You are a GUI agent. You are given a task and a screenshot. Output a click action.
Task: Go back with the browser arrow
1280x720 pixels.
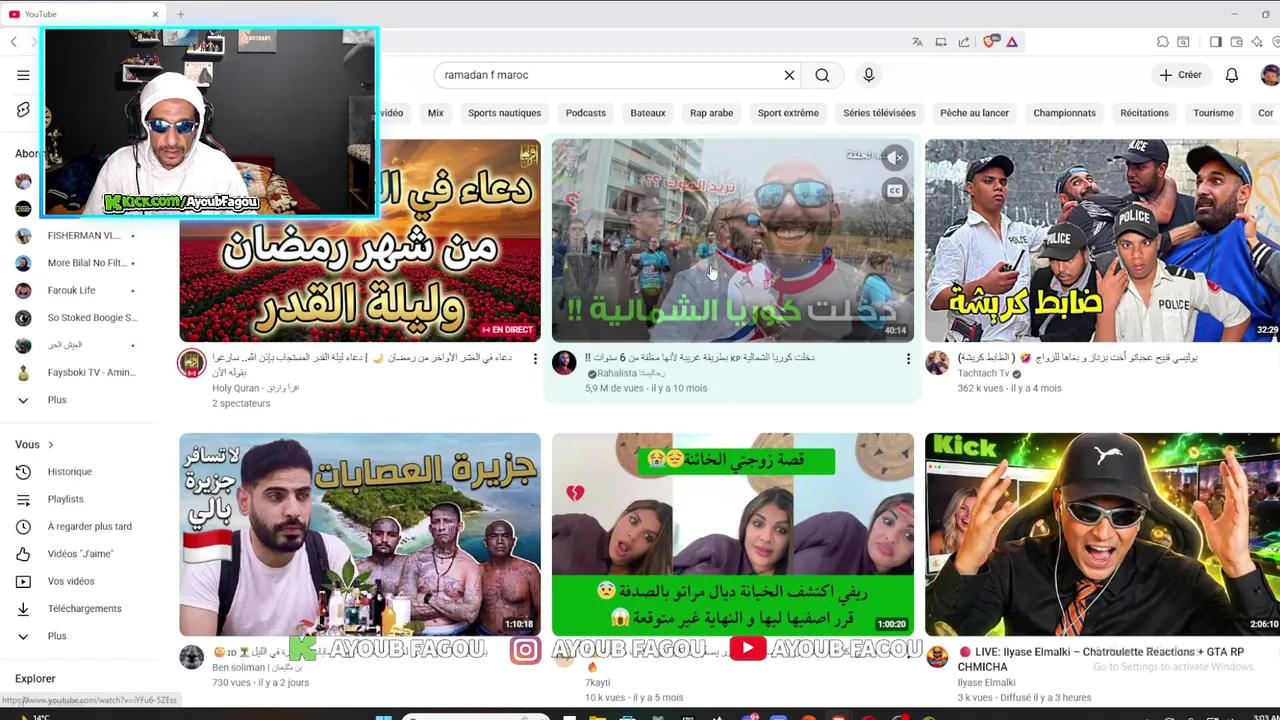coord(13,42)
